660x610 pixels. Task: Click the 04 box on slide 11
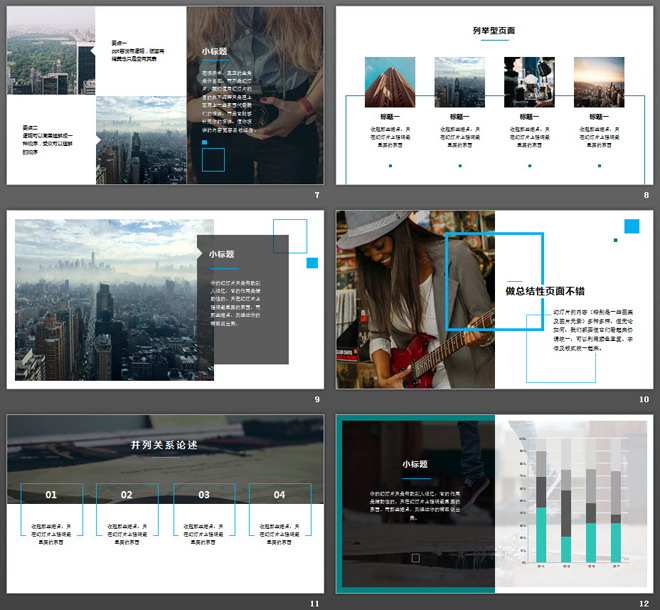pos(280,509)
